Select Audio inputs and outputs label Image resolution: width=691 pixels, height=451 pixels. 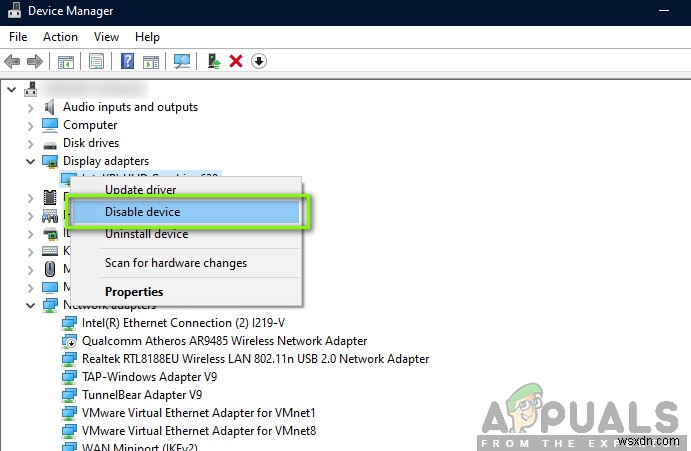tap(130, 107)
